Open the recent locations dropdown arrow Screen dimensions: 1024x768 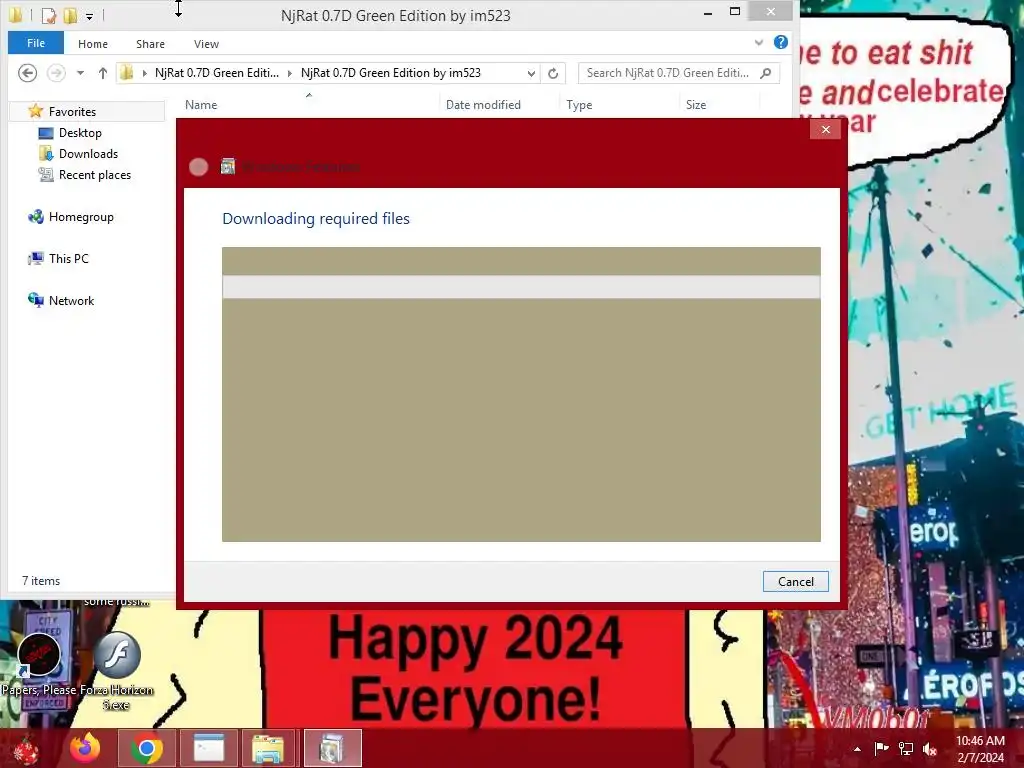click(80, 73)
